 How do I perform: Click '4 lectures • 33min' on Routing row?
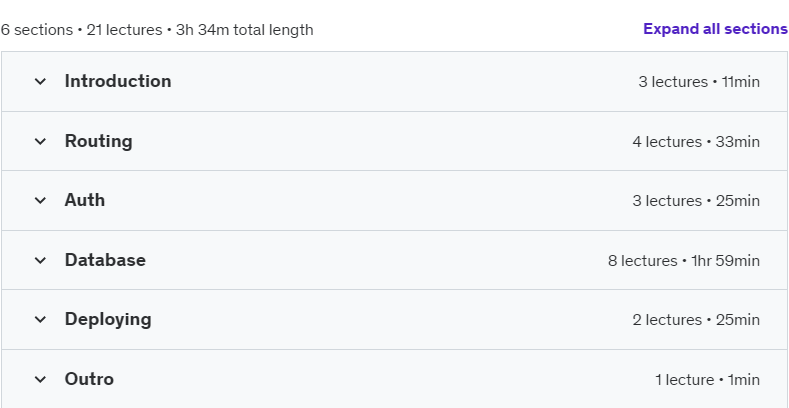click(696, 142)
